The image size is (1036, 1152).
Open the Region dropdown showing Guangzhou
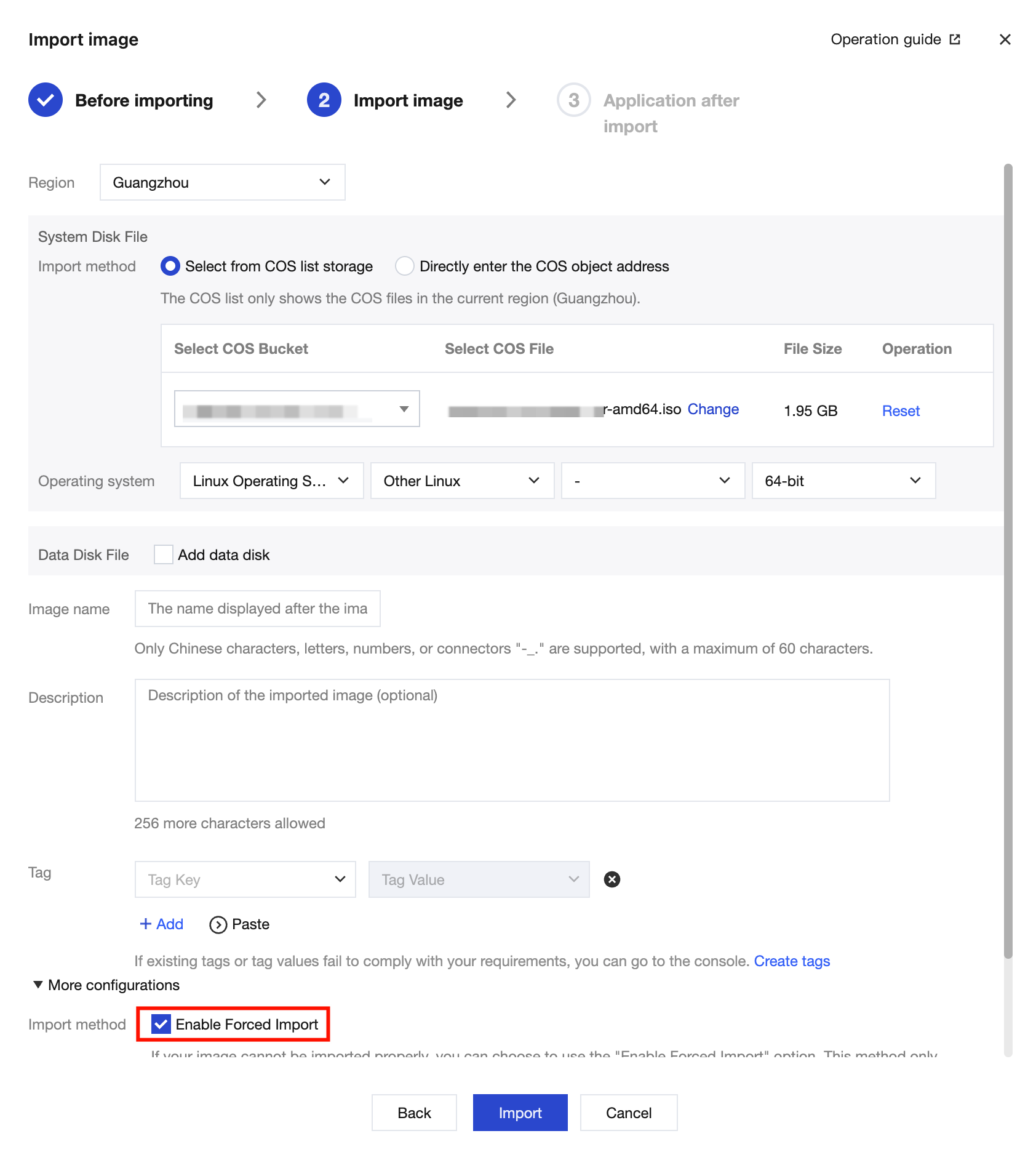[222, 182]
